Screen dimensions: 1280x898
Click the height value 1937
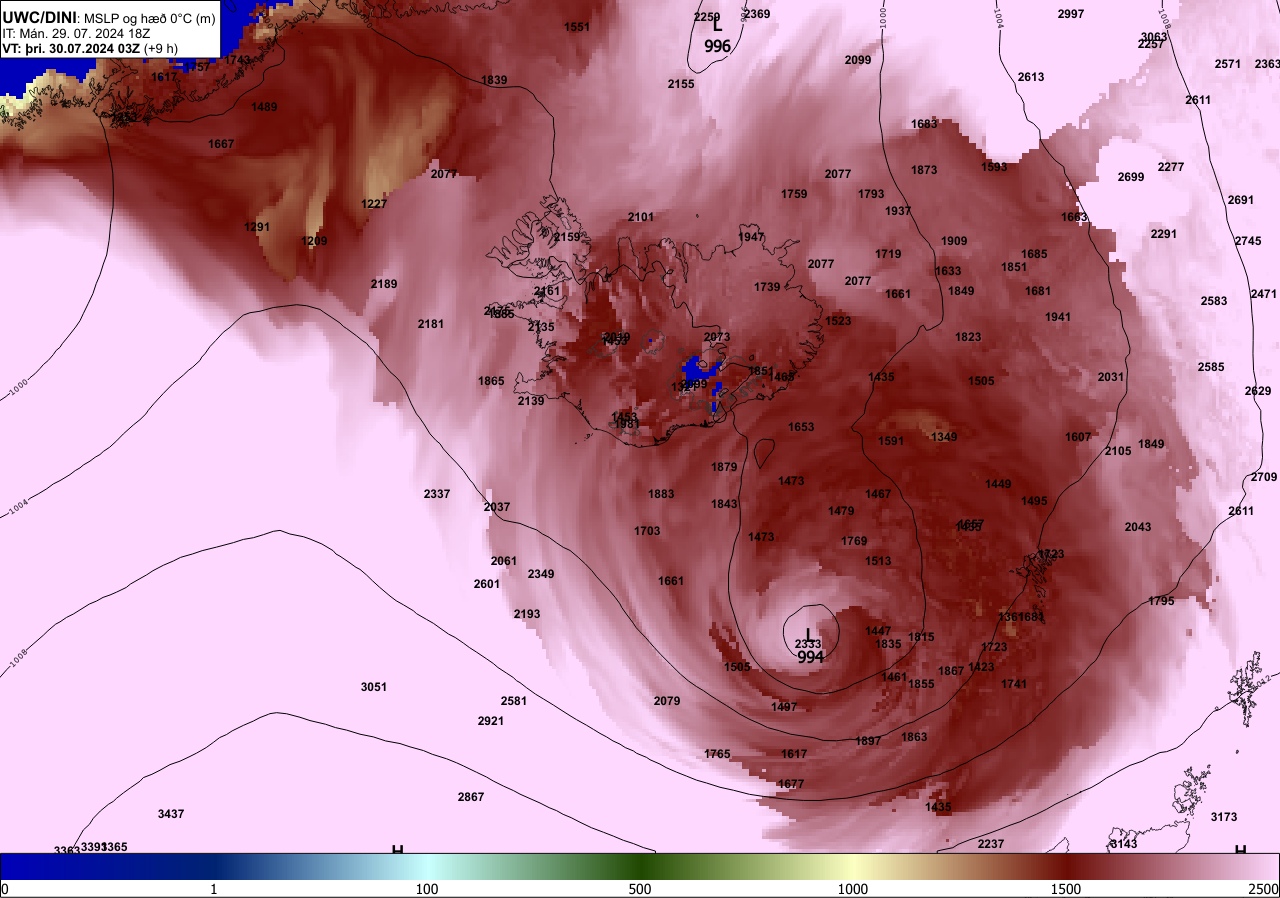(x=898, y=211)
